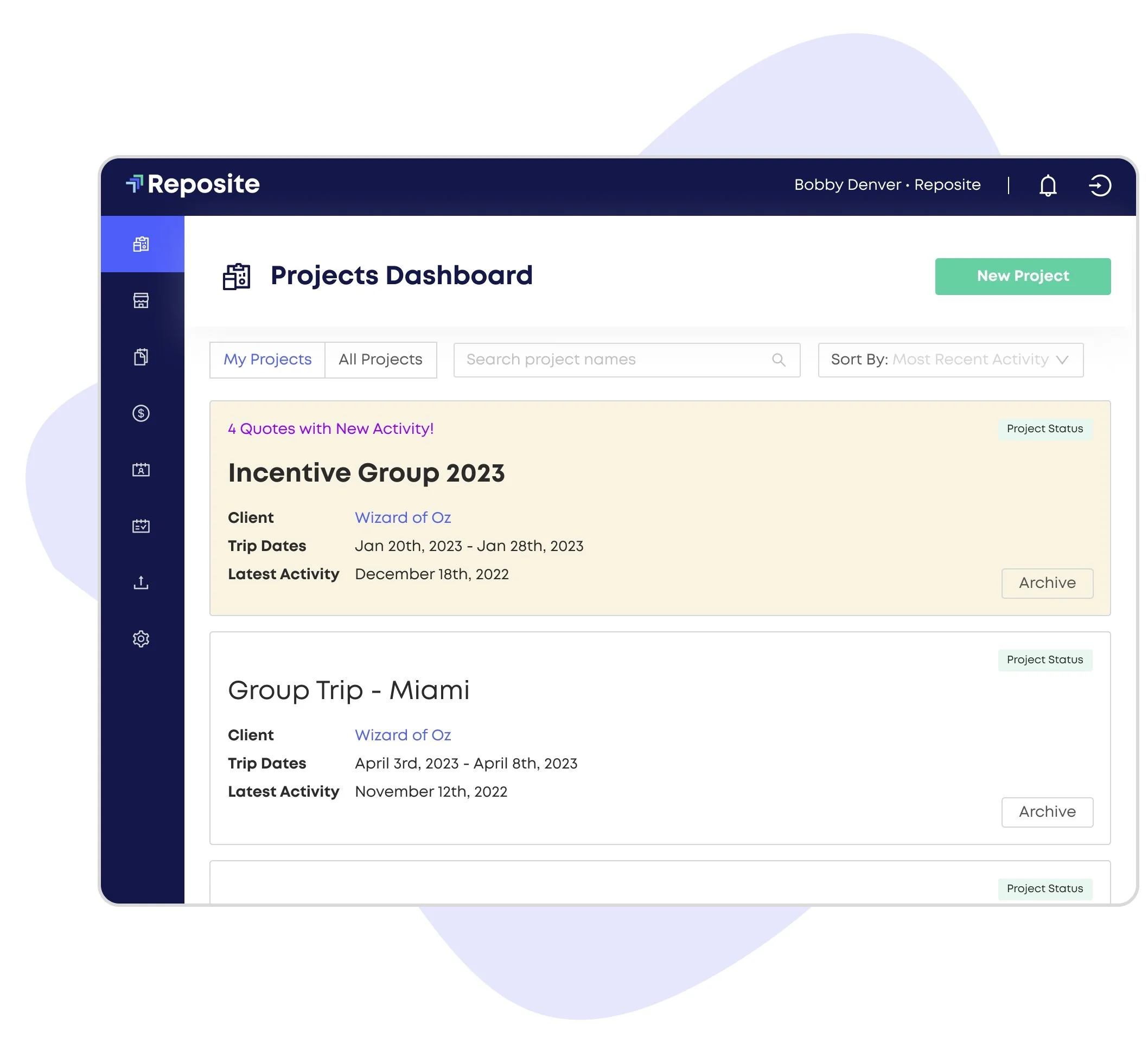Switch to the All Projects tab
This screenshot has height=1063, width=1148.
click(380, 360)
